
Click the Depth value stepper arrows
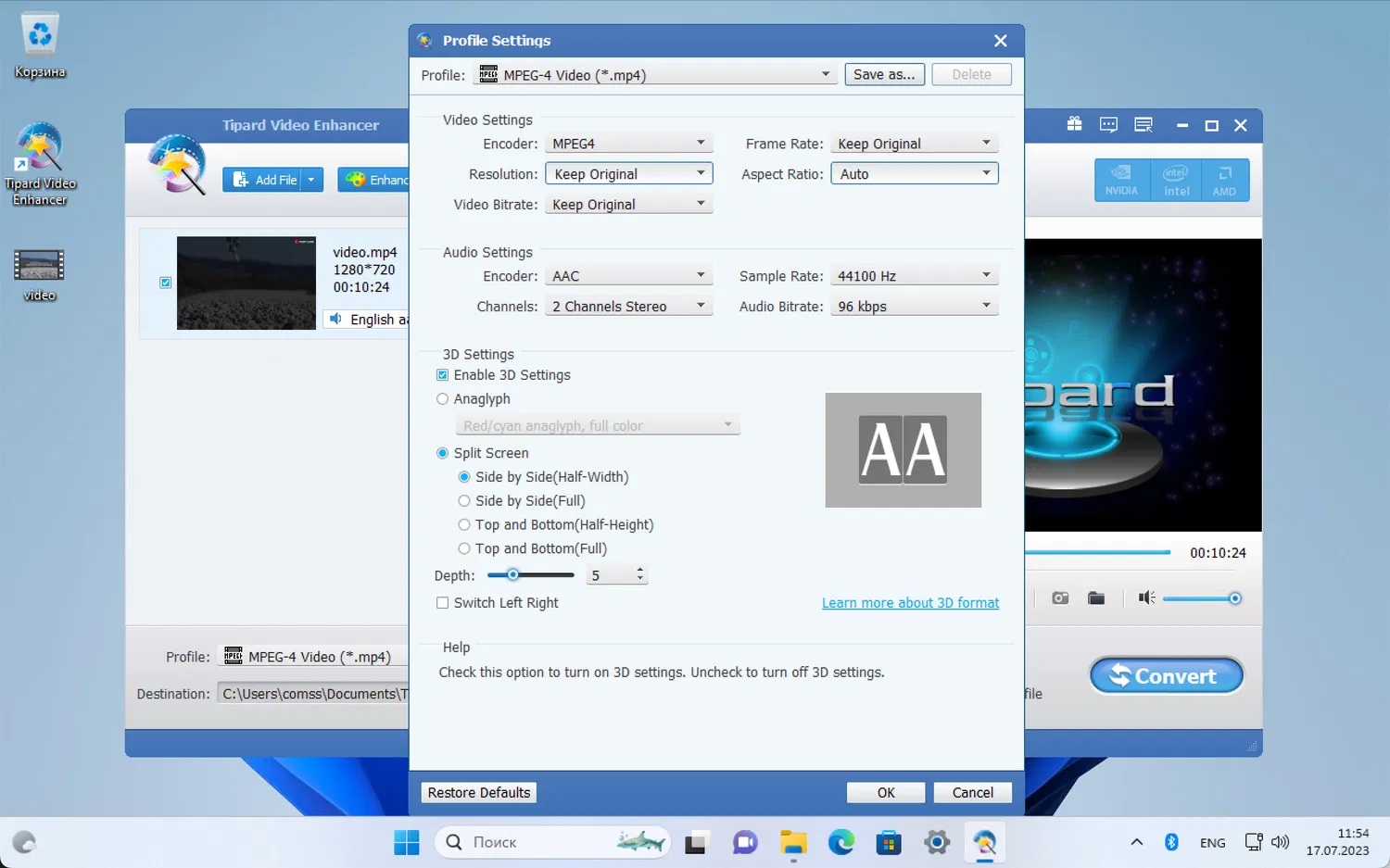click(639, 575)
